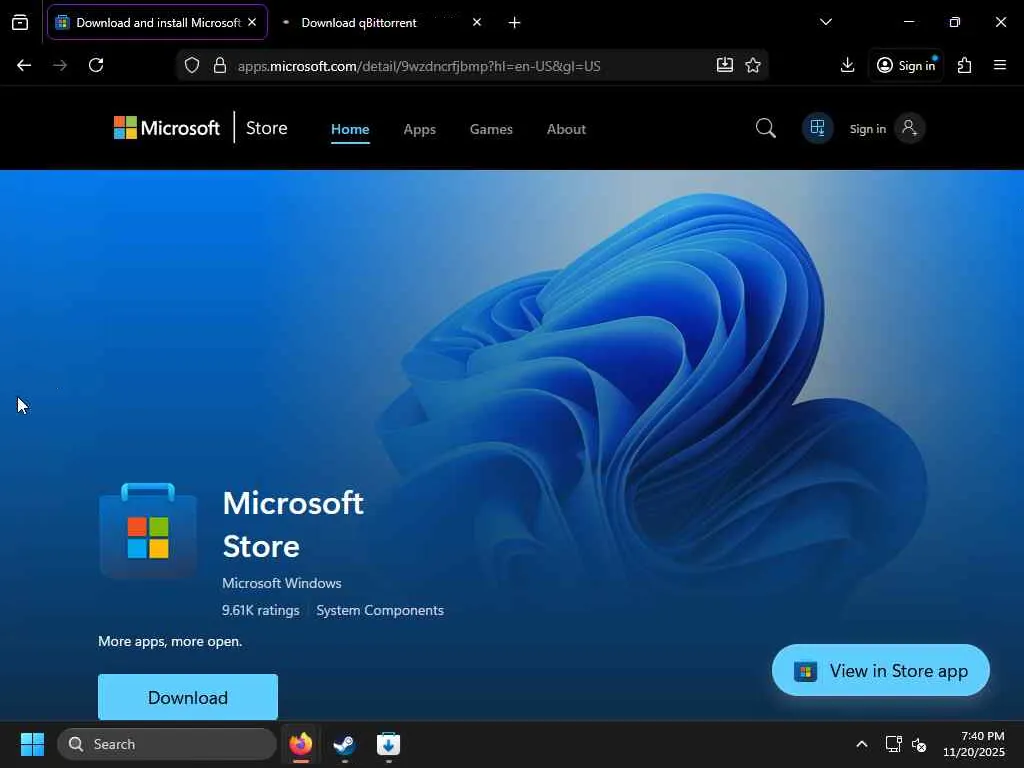Bookmark this page with the star
This screenshot has width=1024, height=768.
[x=753, y=65]
